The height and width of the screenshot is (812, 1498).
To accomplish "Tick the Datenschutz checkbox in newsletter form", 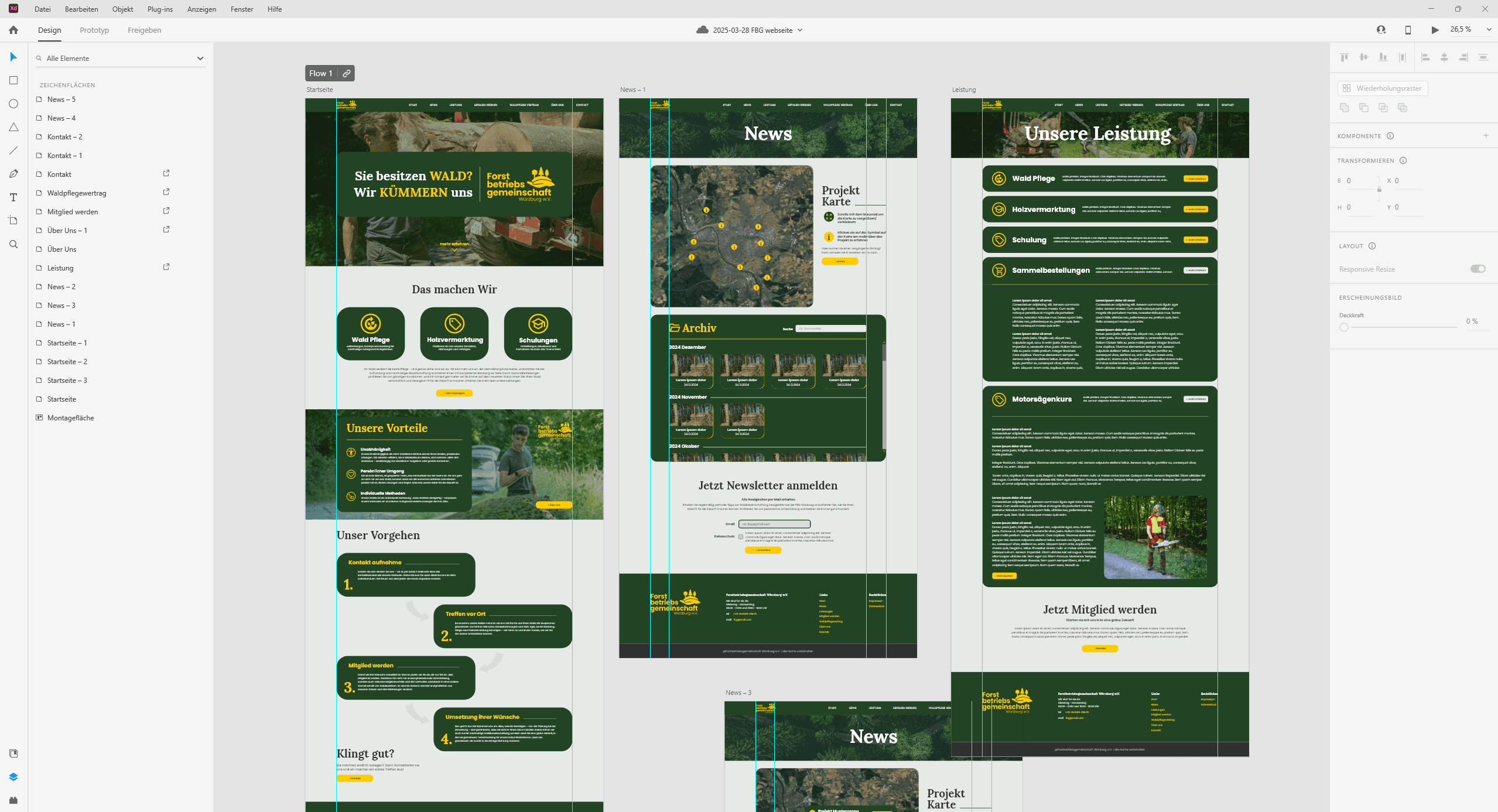I will [741, 536].
